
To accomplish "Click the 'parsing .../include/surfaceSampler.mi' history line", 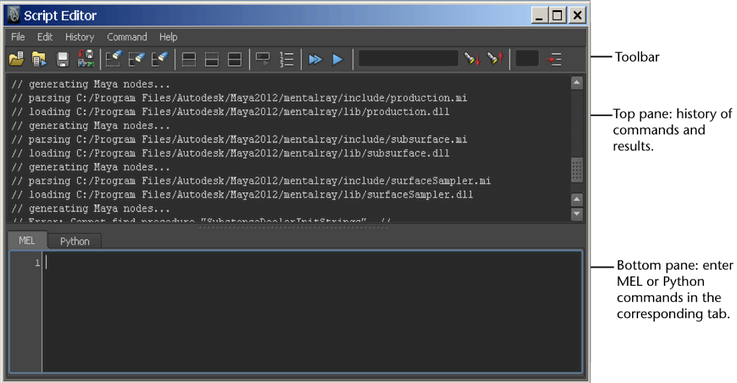I will 251,180.
